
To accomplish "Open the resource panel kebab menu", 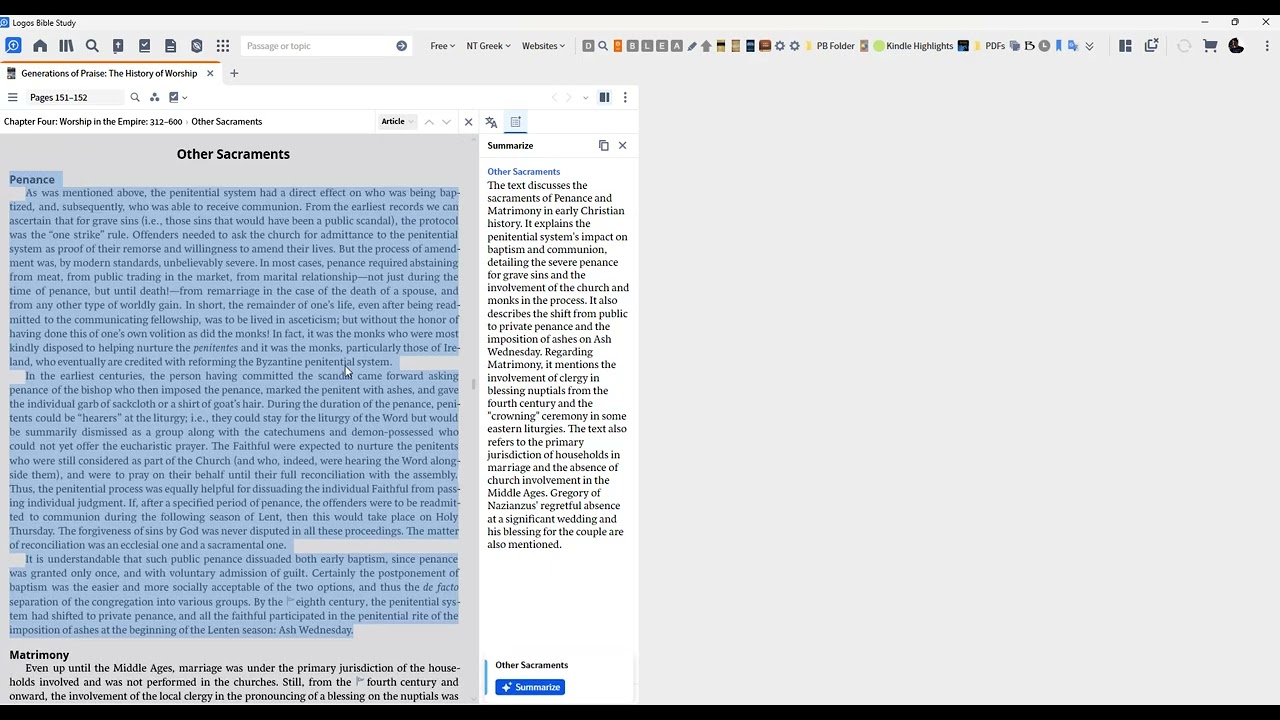I will (x=625, y=97).
